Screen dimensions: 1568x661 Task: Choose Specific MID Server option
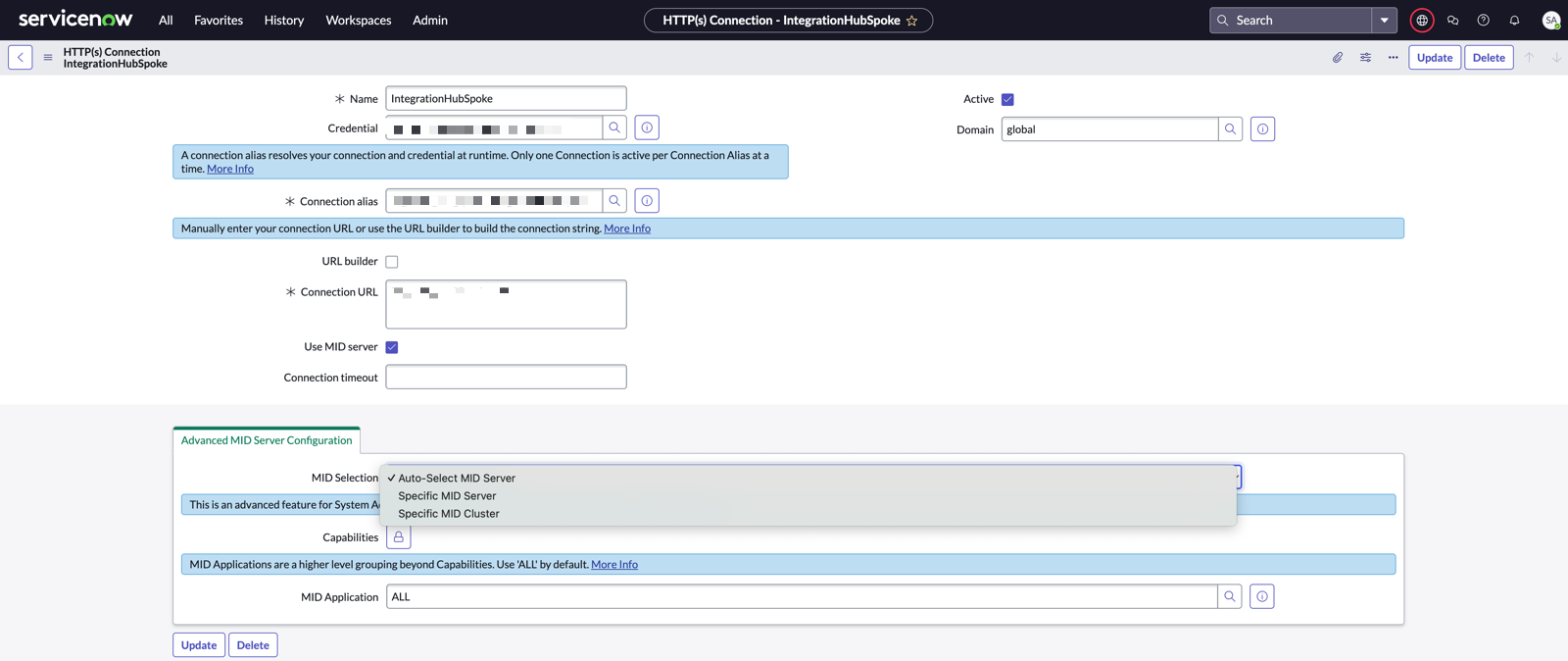pos(808,496)
